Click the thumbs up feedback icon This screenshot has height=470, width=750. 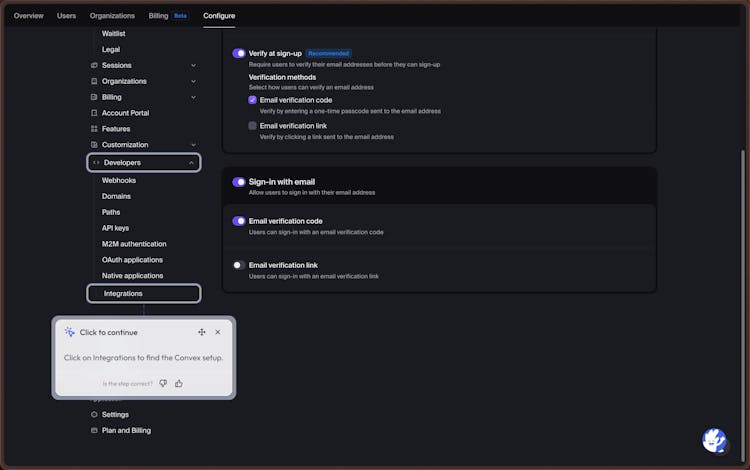click(x=179, y=383)
